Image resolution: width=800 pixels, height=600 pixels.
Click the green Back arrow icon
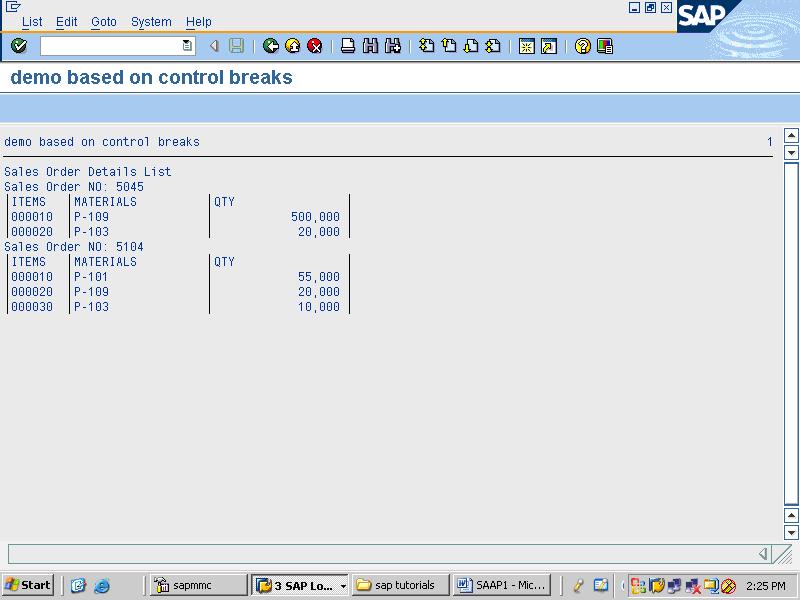click(270, 44)
